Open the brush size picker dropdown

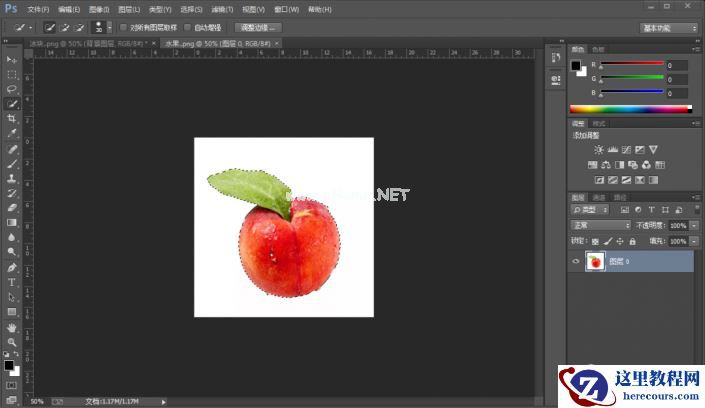[109, 27]
